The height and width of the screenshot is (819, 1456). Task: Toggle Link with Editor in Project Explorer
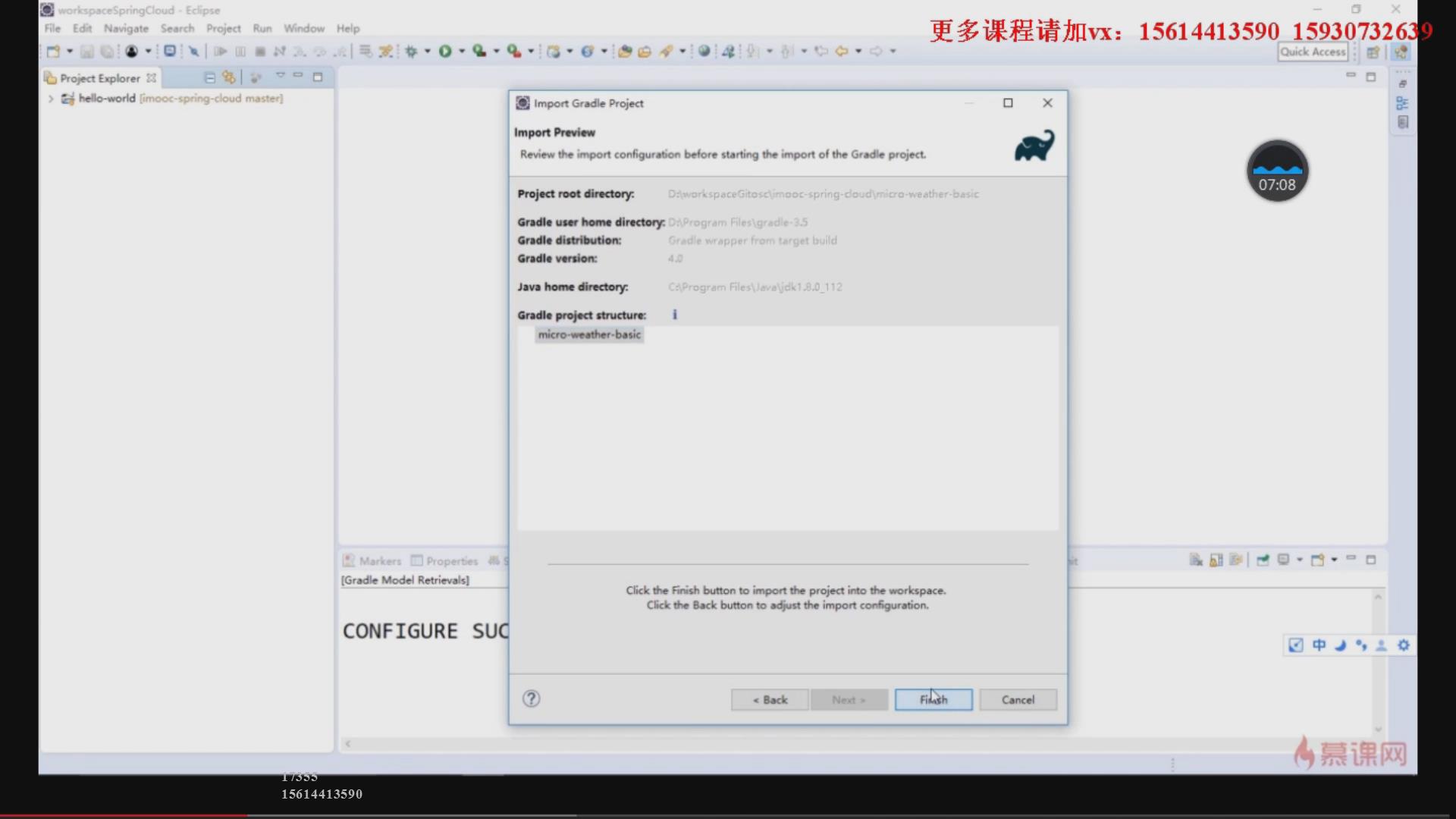[228, 77]
